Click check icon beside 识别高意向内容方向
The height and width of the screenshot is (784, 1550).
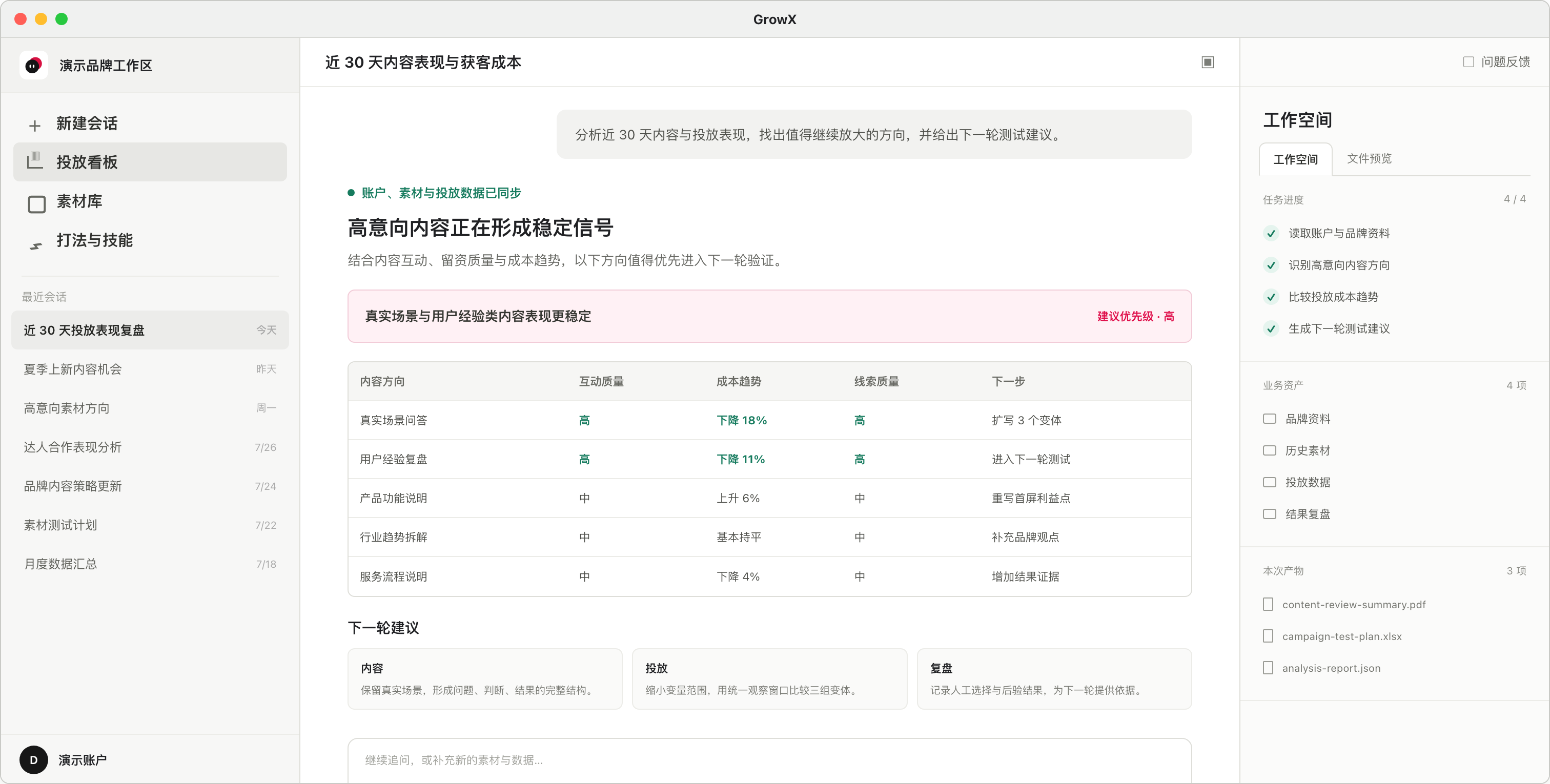(x=1271, y=265)
